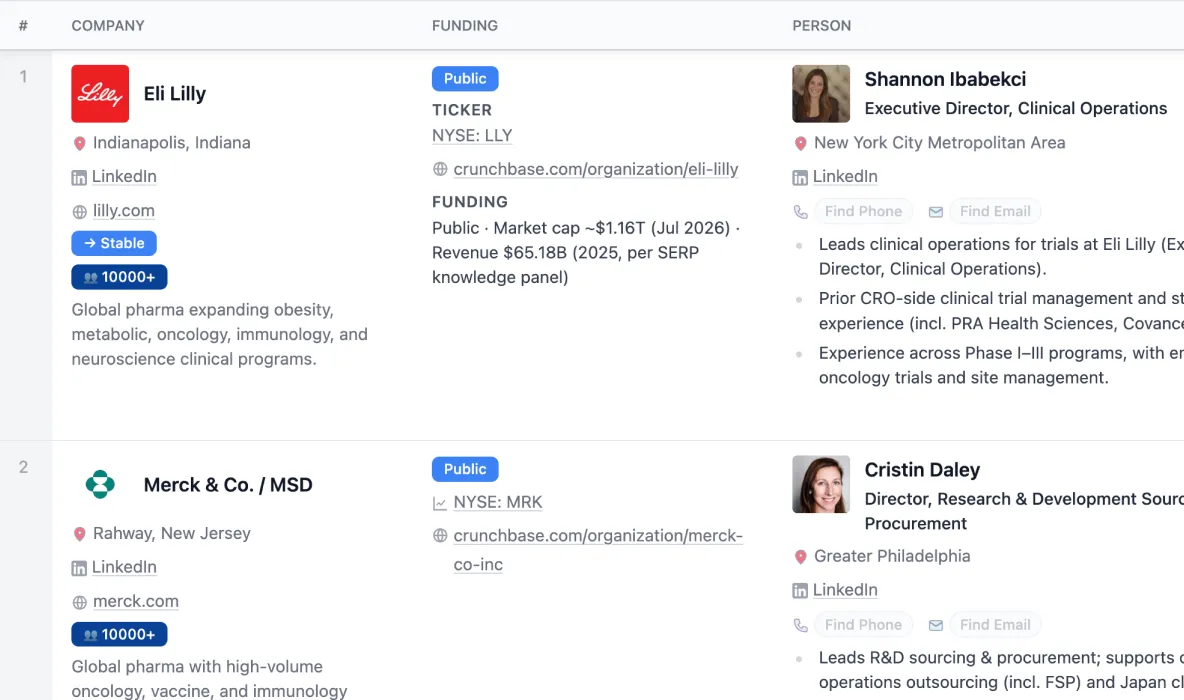The width and height of the screenshot is (1184, 700).
Task: Select row number 1
Action: [23, 76]
